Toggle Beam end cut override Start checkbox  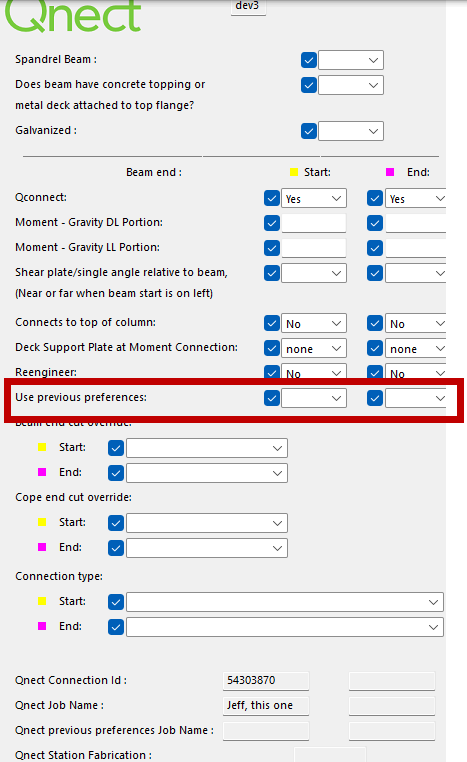[116, 448]
